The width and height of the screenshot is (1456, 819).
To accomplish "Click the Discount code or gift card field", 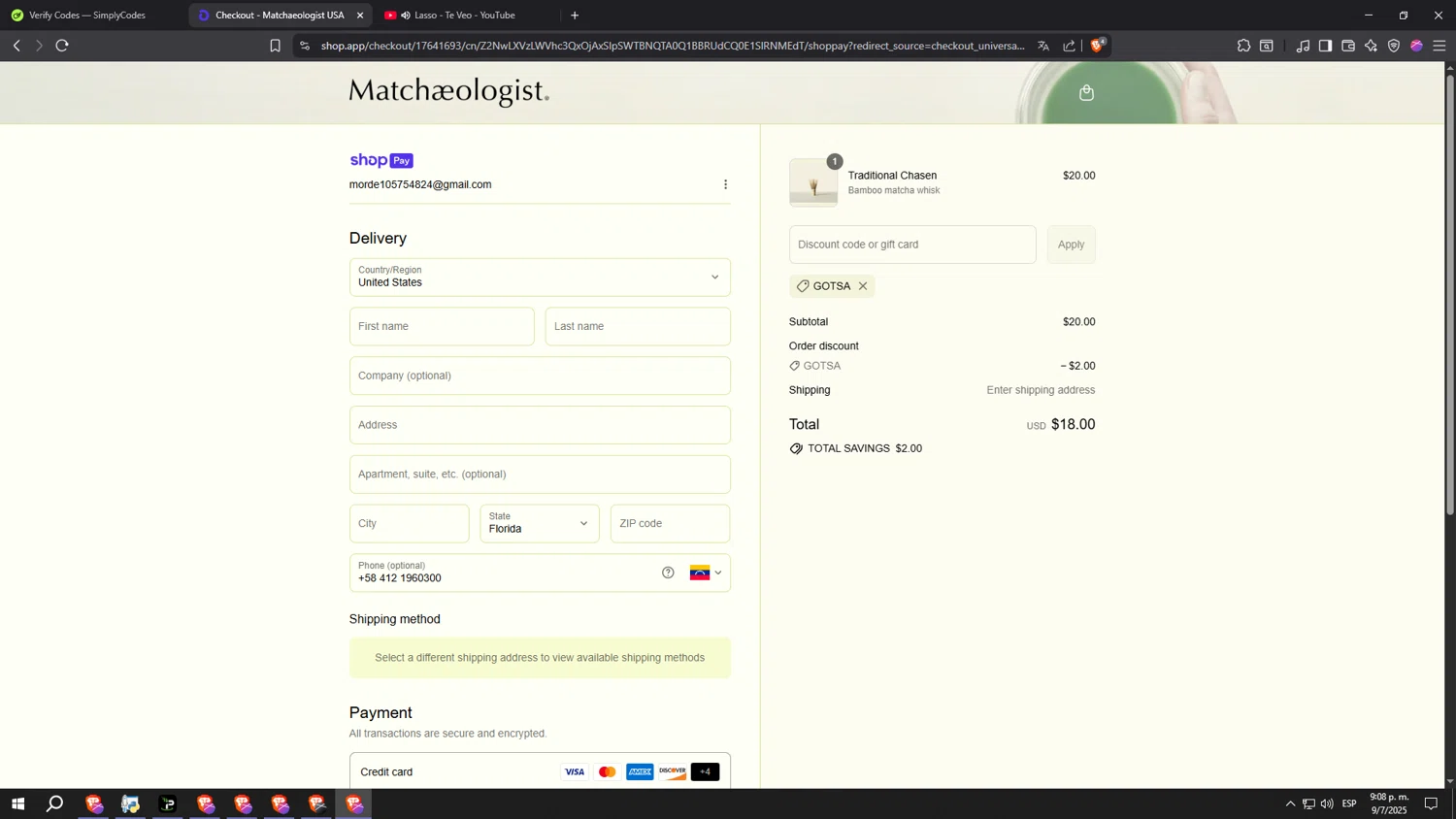I will pyautogui.click(x=912, y=245).
